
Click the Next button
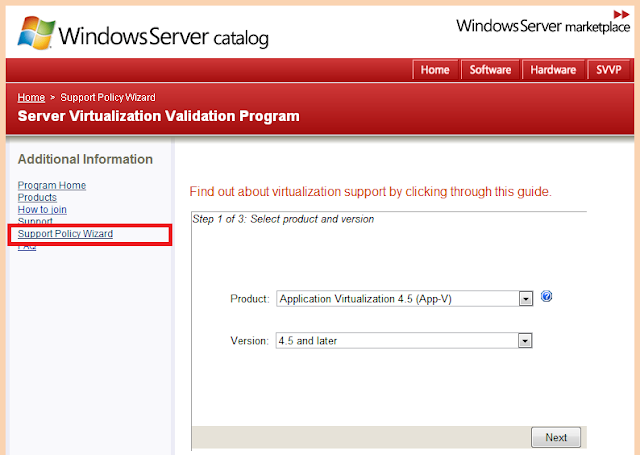(x=556, y=437)
